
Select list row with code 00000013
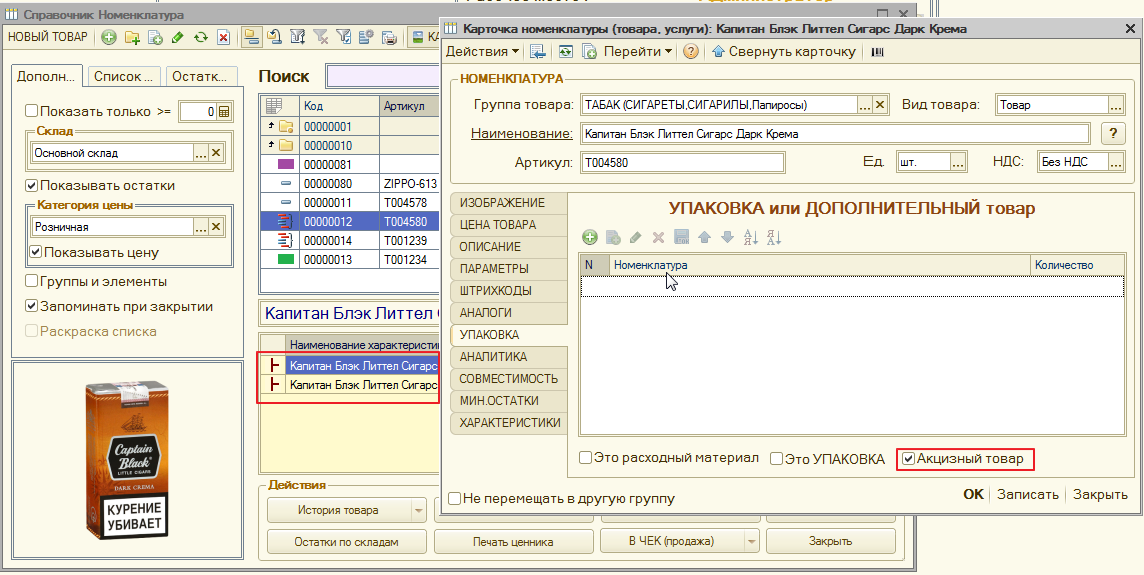(350, 259)
